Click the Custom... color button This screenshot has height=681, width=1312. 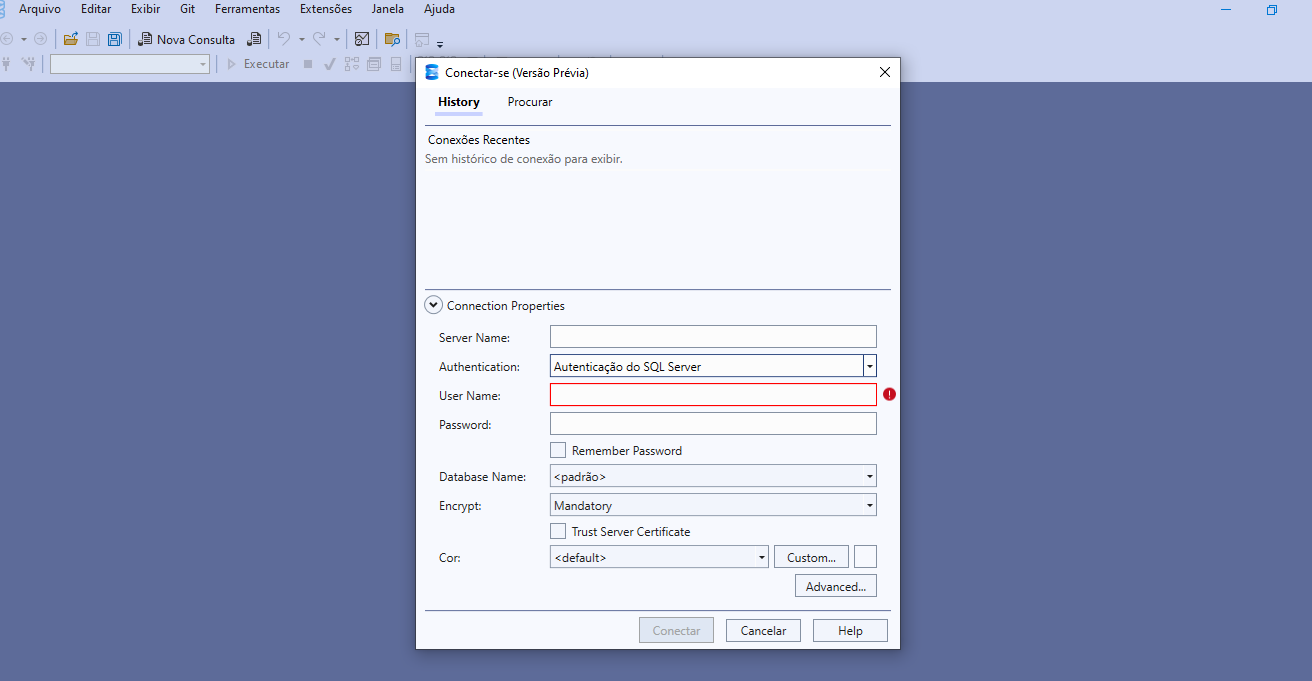pos(811,557)
